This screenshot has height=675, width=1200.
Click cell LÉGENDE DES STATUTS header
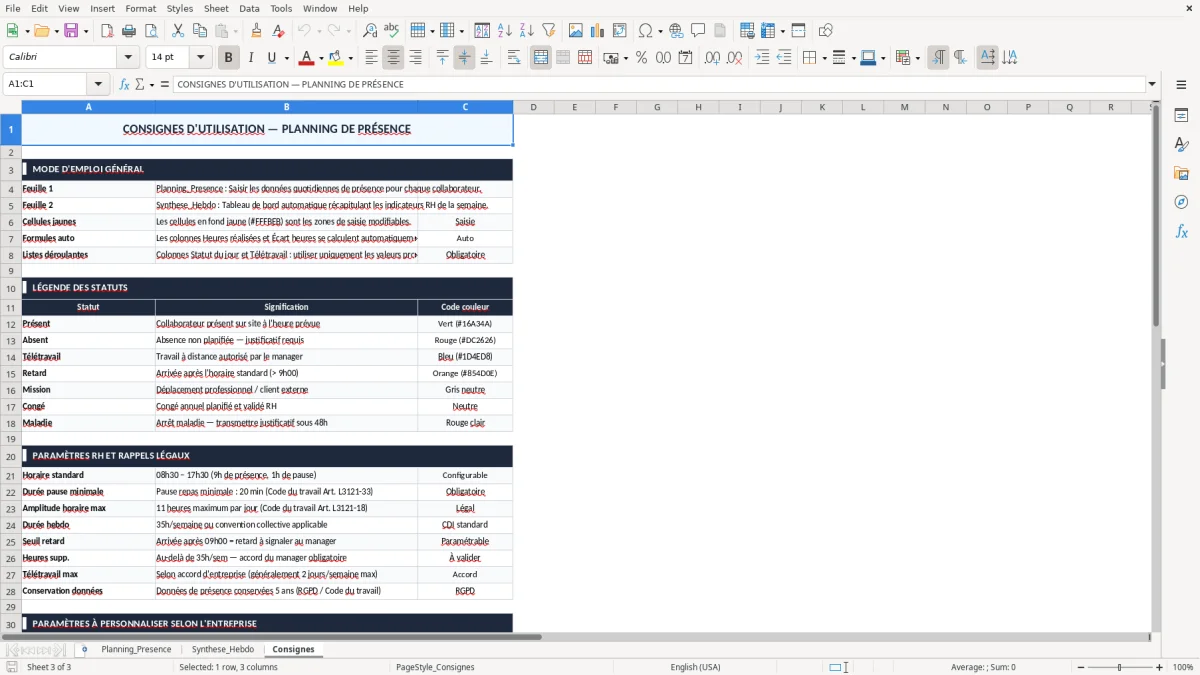click(267, 288)
